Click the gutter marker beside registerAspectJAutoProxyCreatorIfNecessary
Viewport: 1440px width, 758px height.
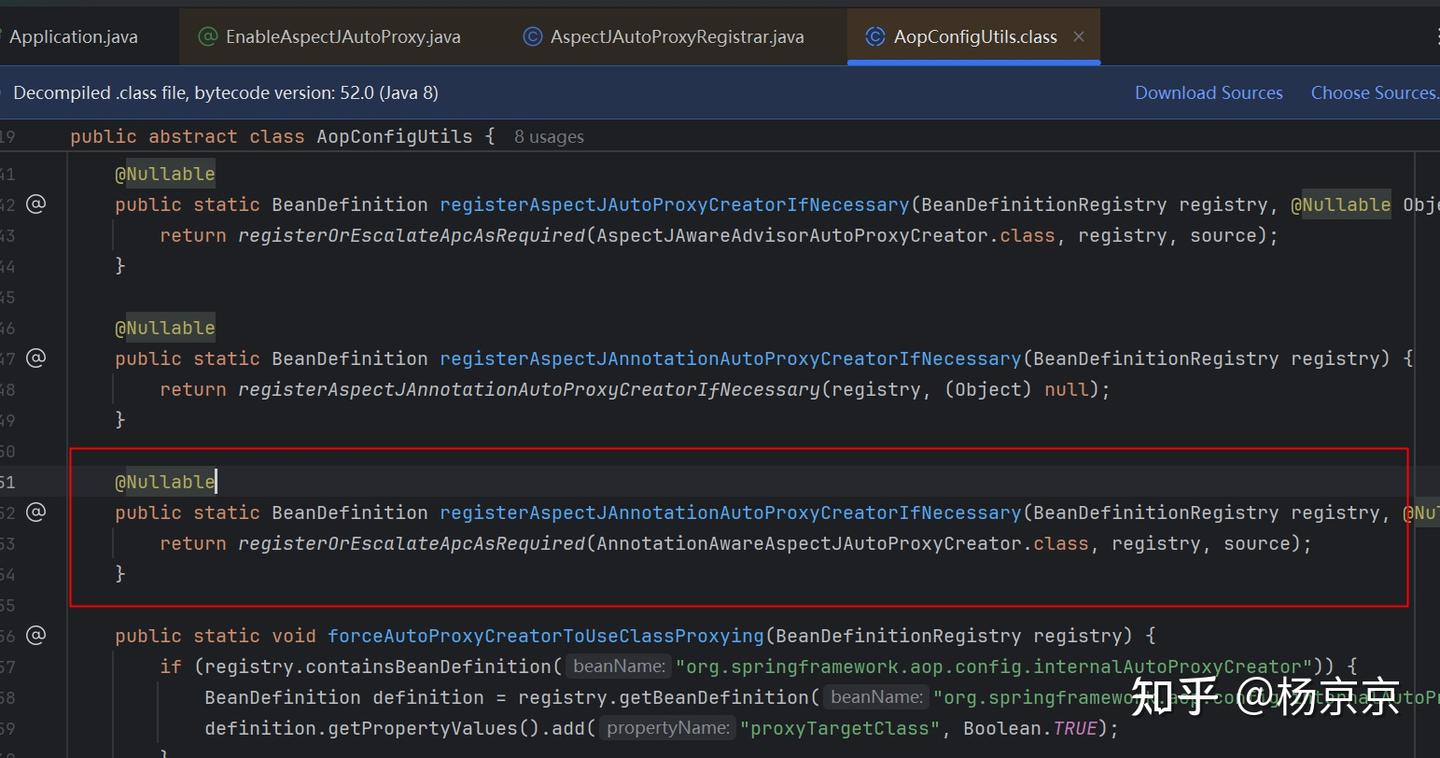point(36,204)
